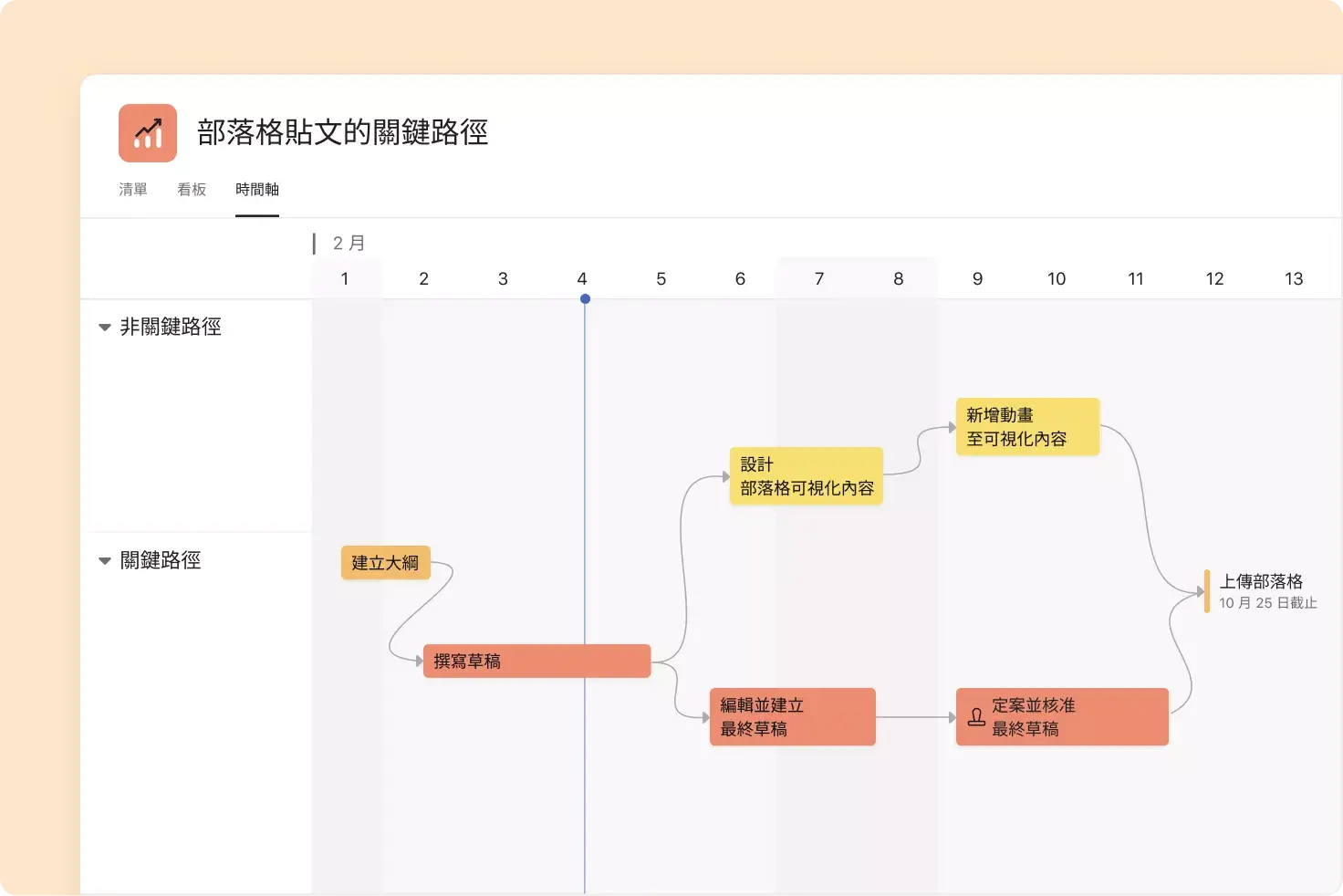Click date 9 in the timeline header
1343x896 pixels.
tap(977, 278)
